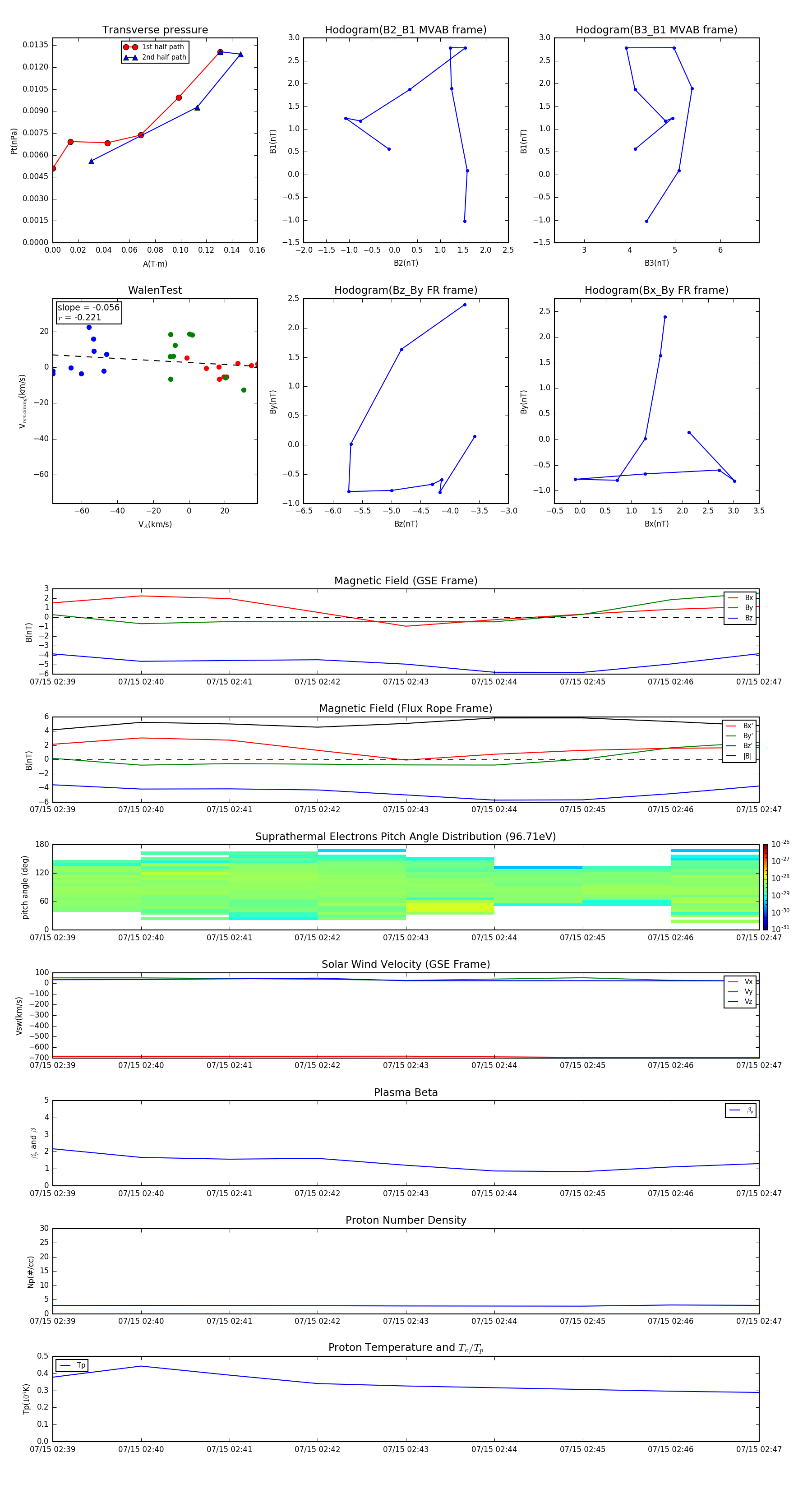
Task: Click the 'Magnetic Field (Flux Rope Frame)' title
Action: click(x=406, y=709)
